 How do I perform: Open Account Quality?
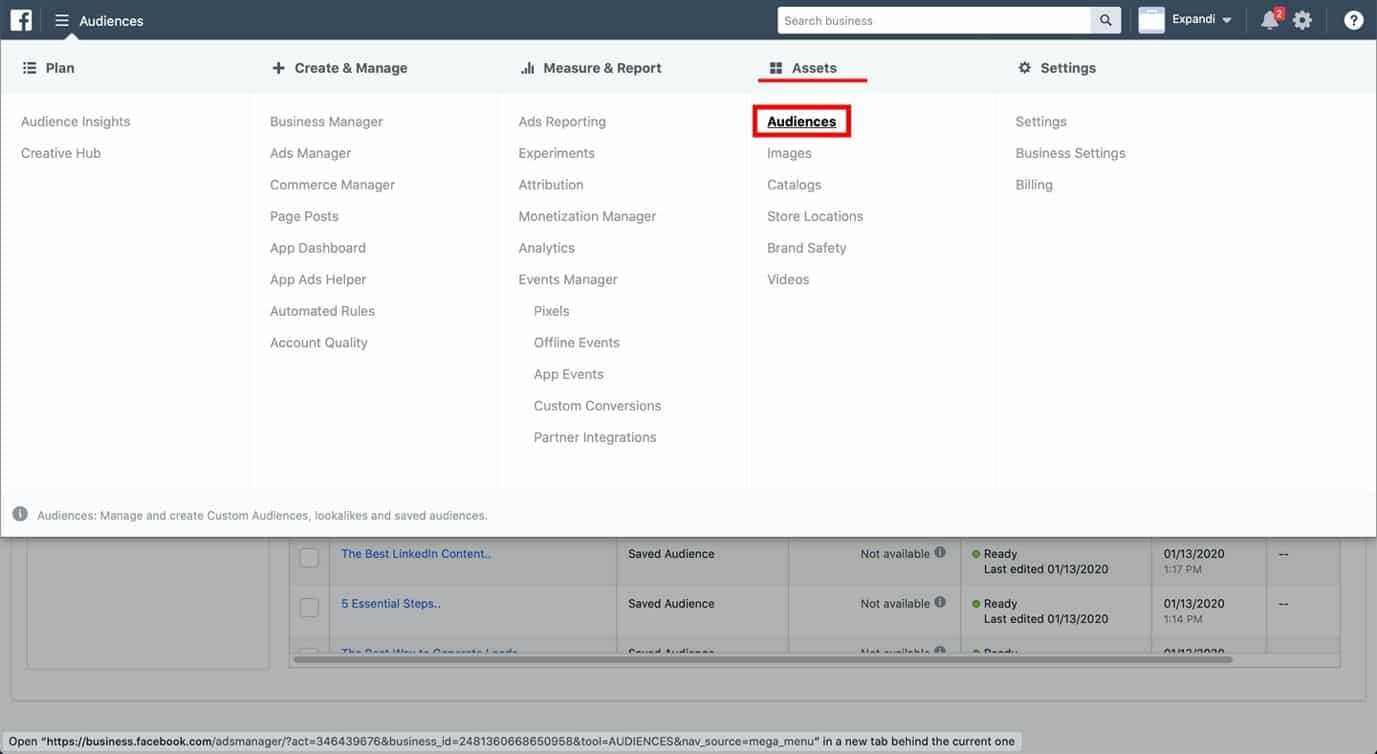pyautogui.click(x=319, y=342)
